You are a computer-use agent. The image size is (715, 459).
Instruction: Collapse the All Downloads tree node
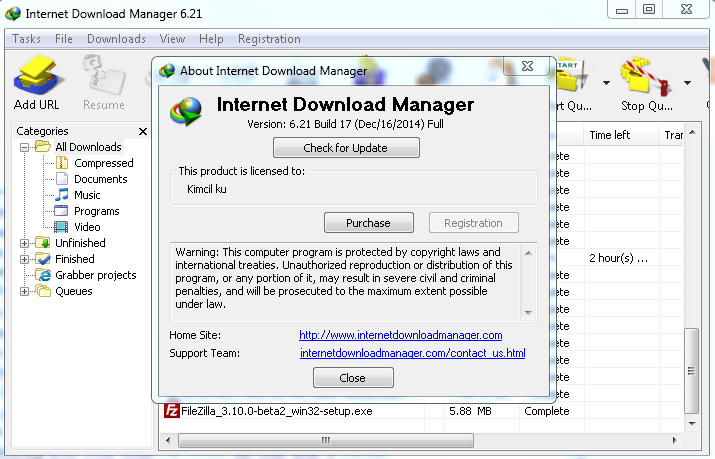point(25,147)
